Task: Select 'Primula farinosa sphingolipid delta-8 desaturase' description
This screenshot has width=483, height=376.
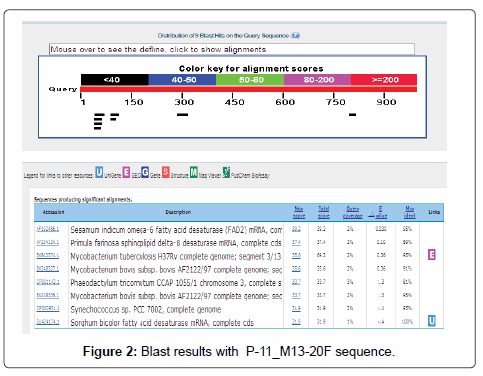Action: click(176, 243)
